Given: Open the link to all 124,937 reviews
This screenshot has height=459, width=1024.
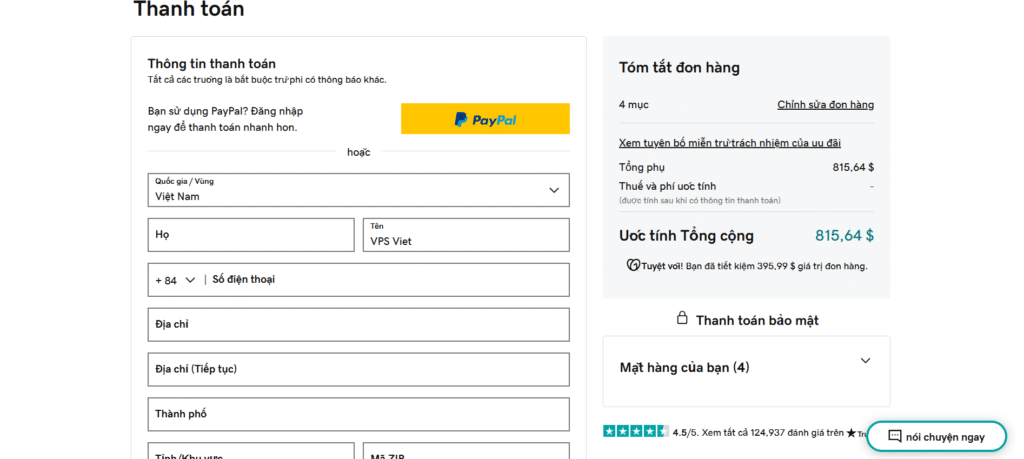Looking at the screenshot, I should (772, 433).
